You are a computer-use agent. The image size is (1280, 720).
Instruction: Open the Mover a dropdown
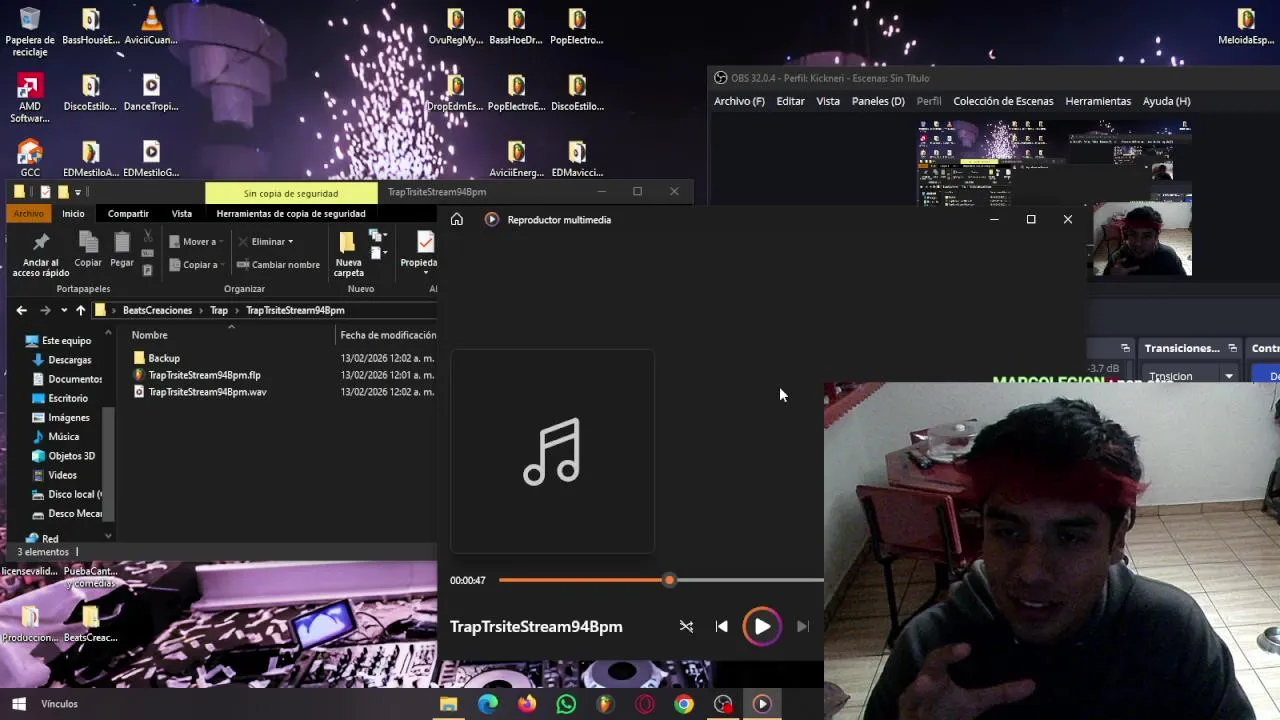pos(194,242)
